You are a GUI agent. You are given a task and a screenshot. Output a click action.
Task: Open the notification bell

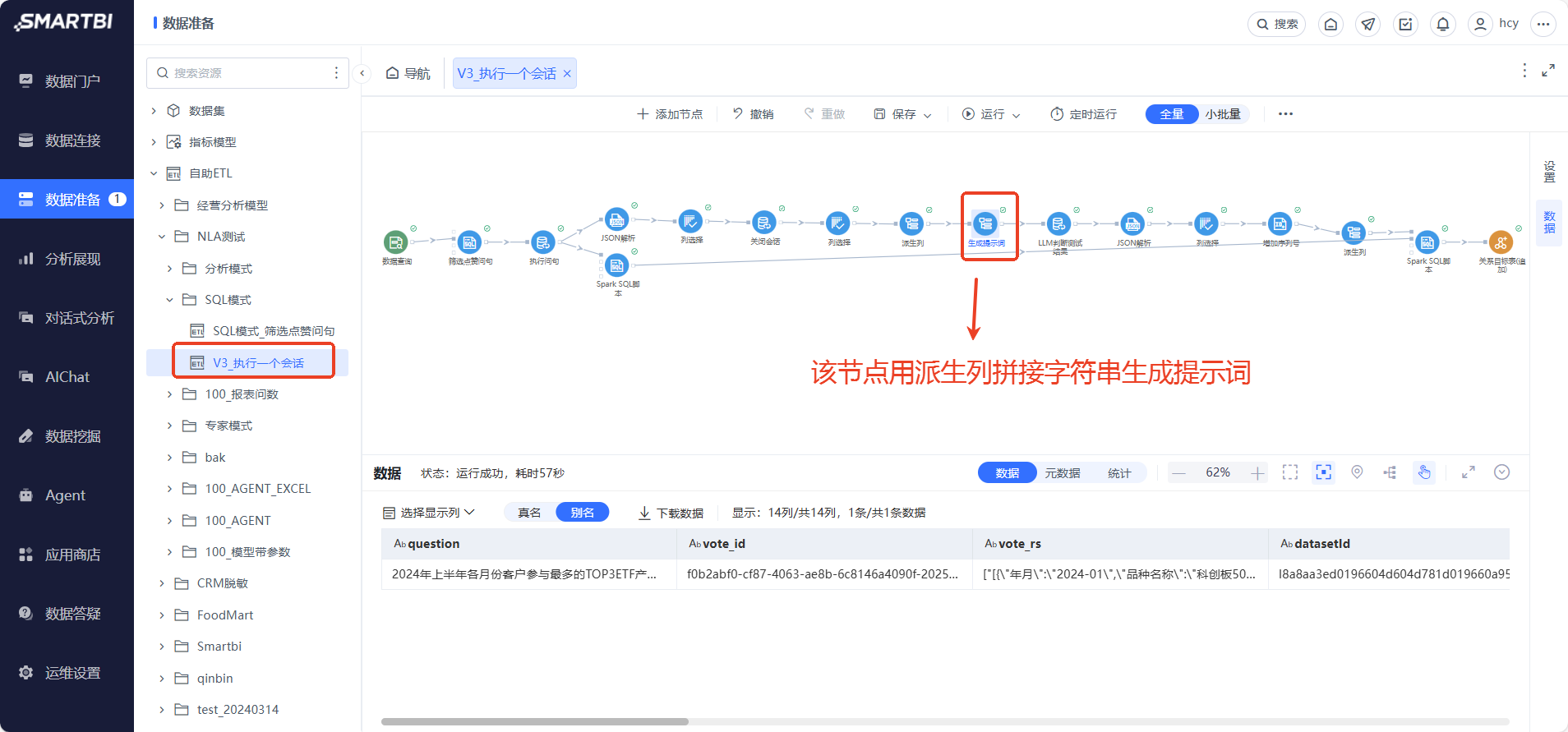point(1443,24)
